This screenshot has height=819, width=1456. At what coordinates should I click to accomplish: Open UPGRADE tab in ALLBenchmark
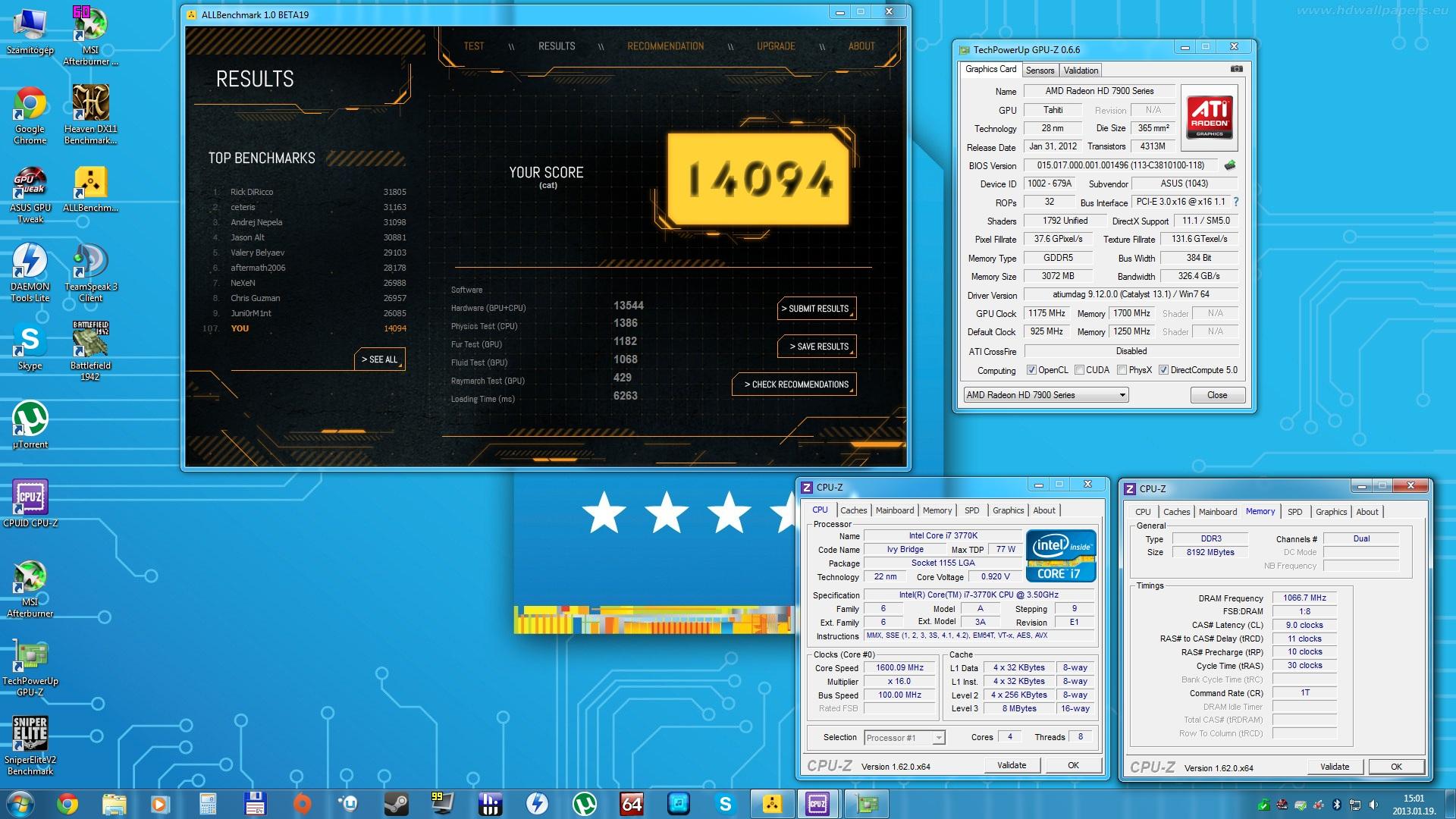[776, 46]
